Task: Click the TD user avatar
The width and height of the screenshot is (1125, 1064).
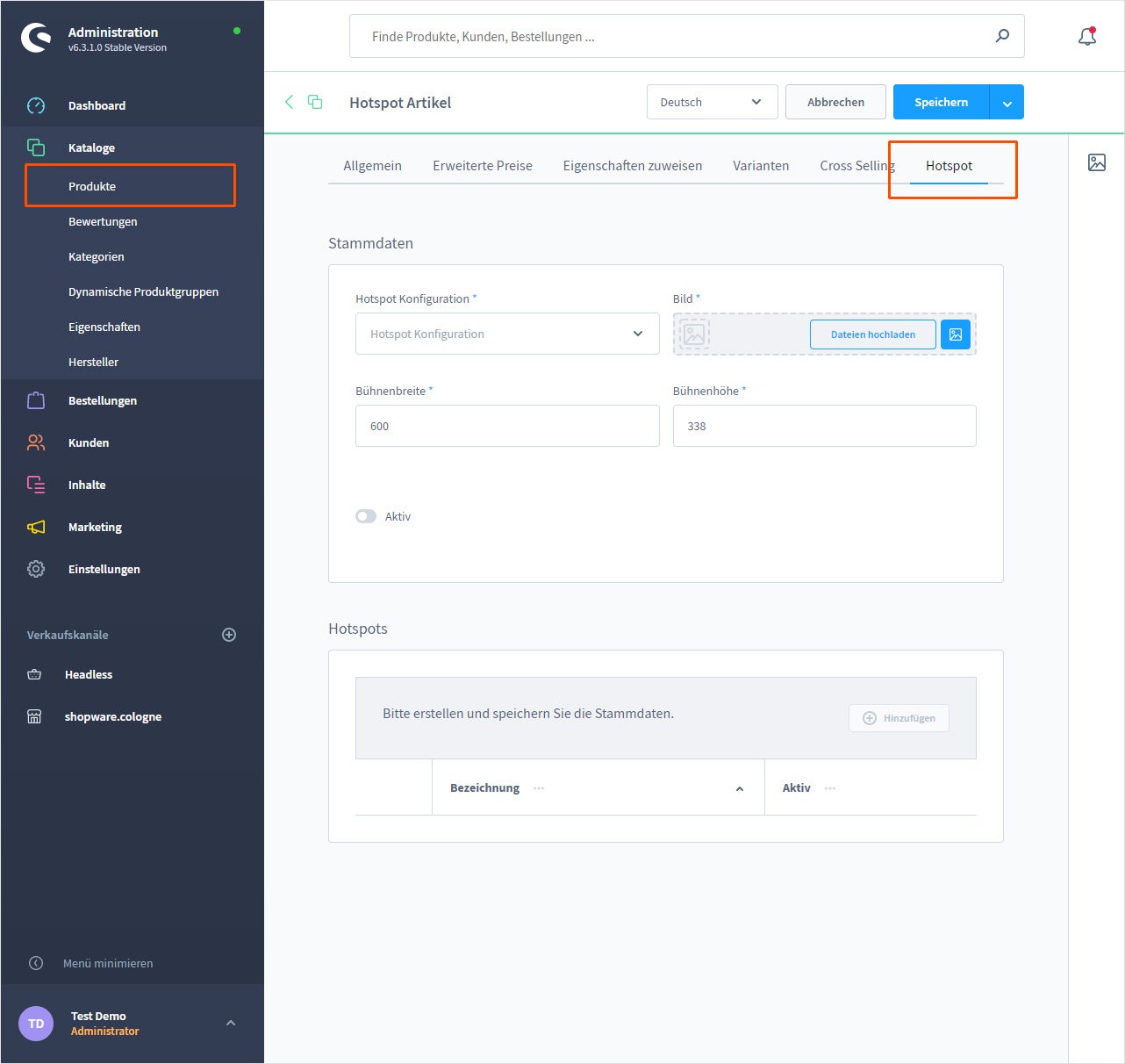Action: point(36,1024)
